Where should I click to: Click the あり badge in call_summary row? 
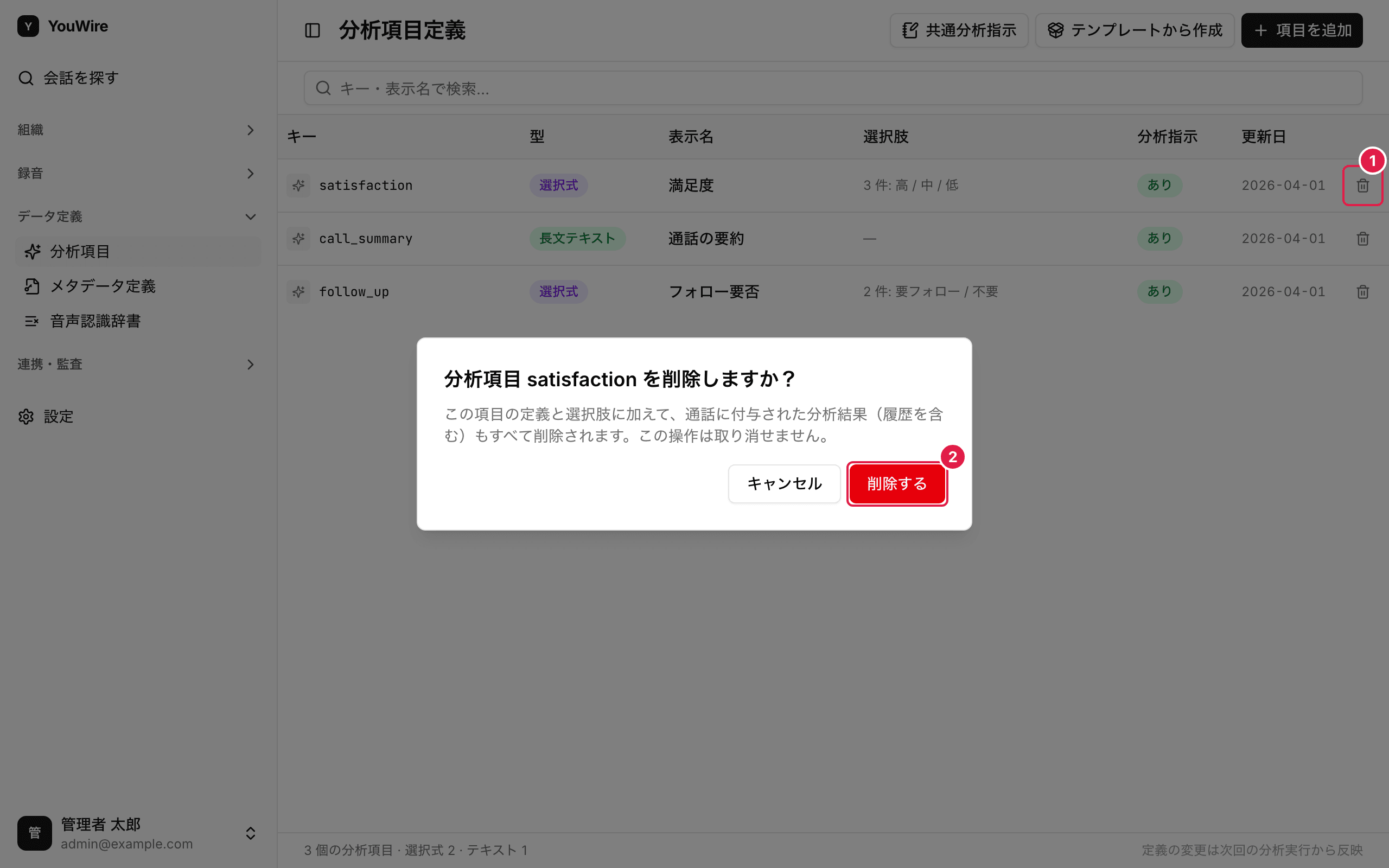pyautogui.click(x=1159, y=238)
